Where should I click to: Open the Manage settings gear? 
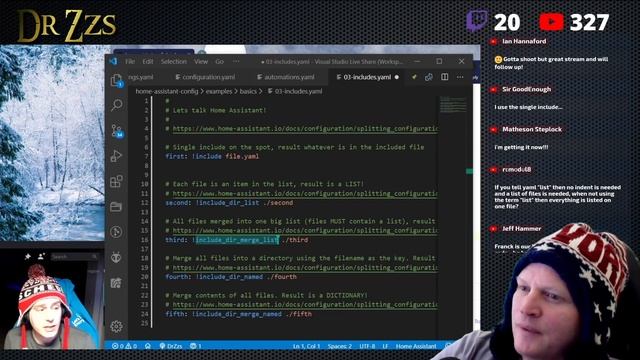116,326
